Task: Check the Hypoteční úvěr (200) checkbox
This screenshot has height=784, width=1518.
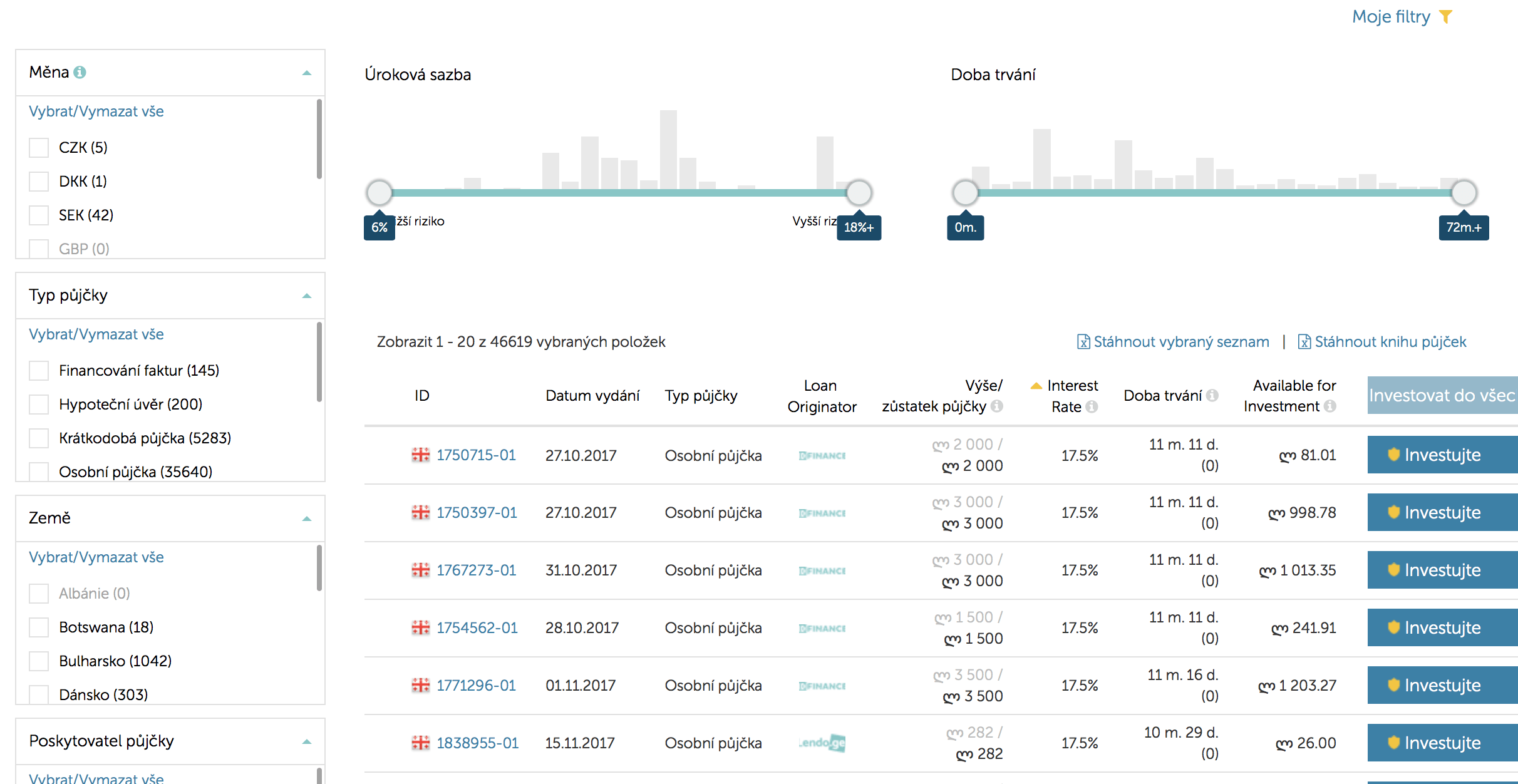Action: [39, 405]
